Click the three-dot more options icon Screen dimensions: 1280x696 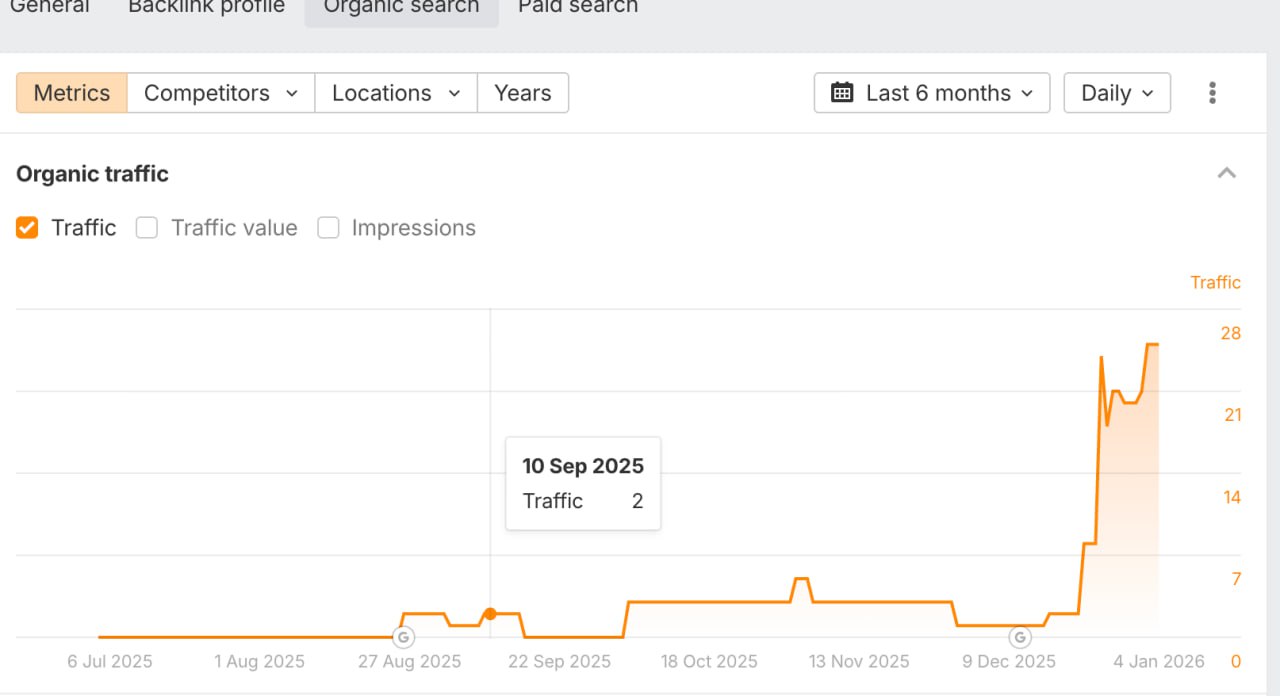pyautogui.click(x=1212, y=93)
